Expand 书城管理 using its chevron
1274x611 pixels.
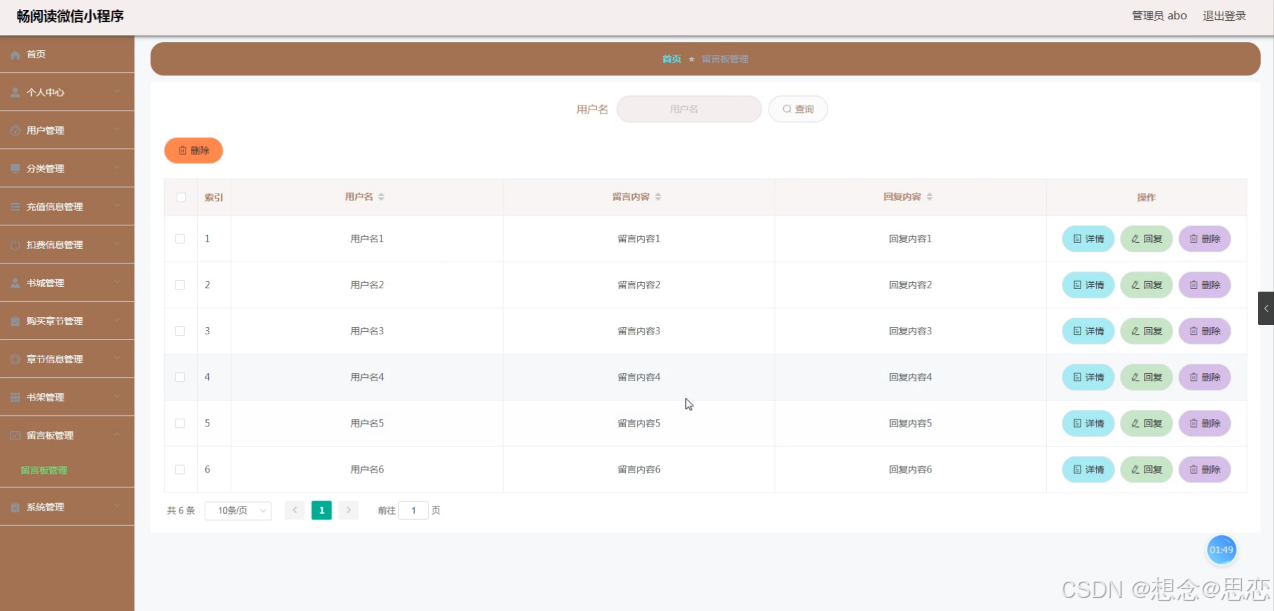click(117, 282)
